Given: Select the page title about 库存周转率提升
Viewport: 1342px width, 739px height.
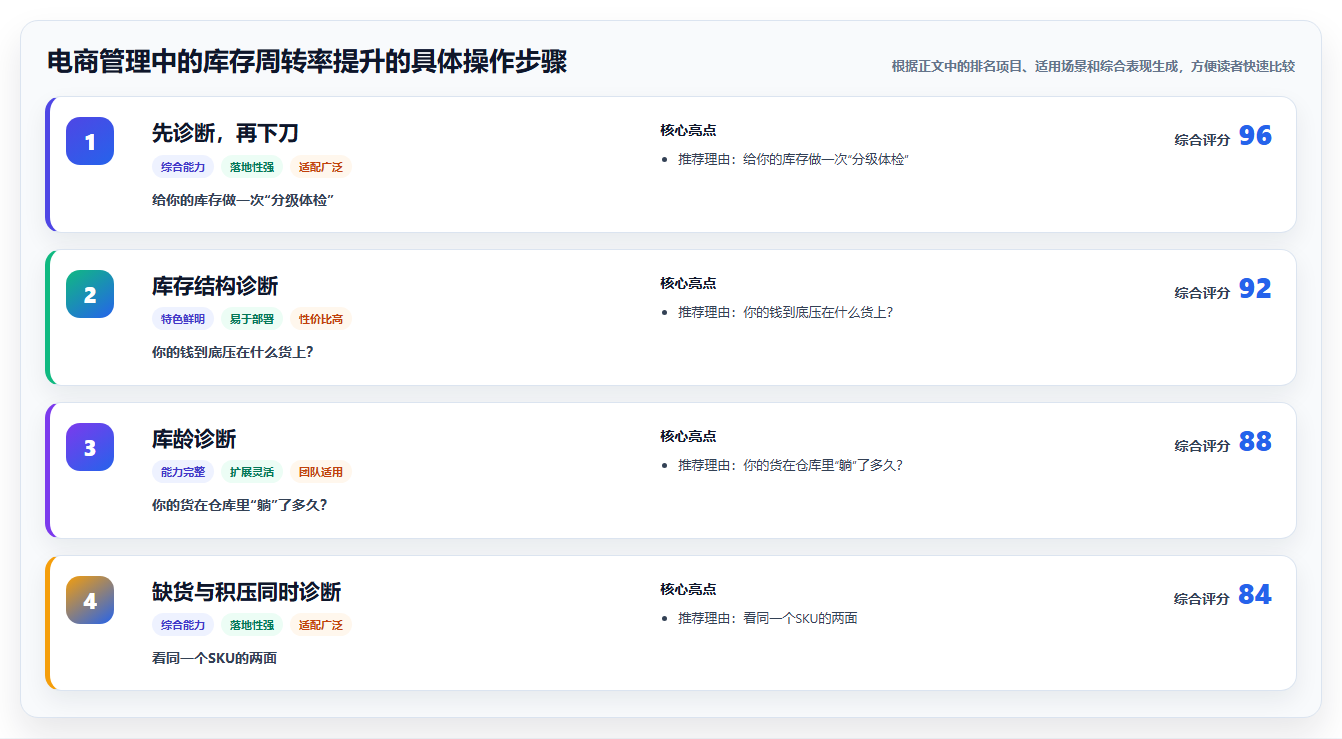Looking at the screenshot, I should coord(307,62).
